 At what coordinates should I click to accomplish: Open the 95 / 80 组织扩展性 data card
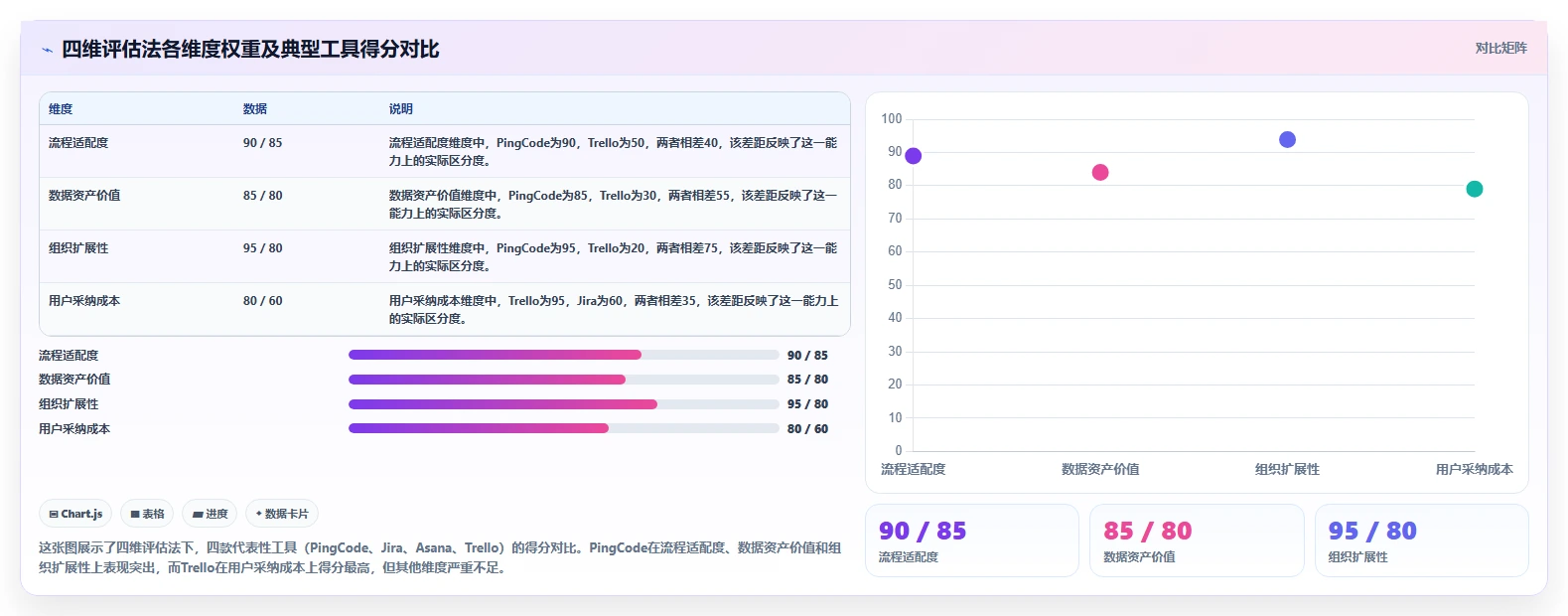click(1422, 540)
